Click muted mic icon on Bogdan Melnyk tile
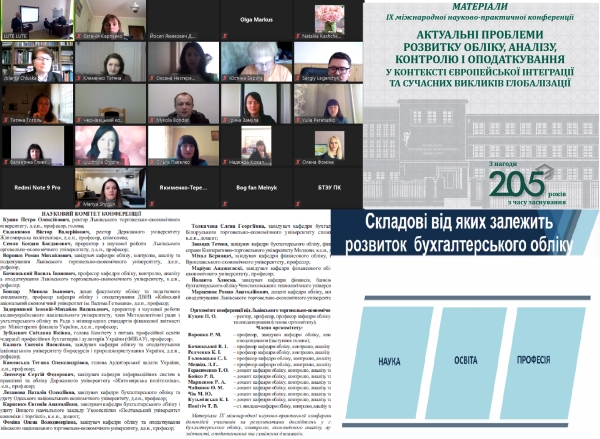The image size is (600, 439). pyautogui.click(x=225, y=204)
